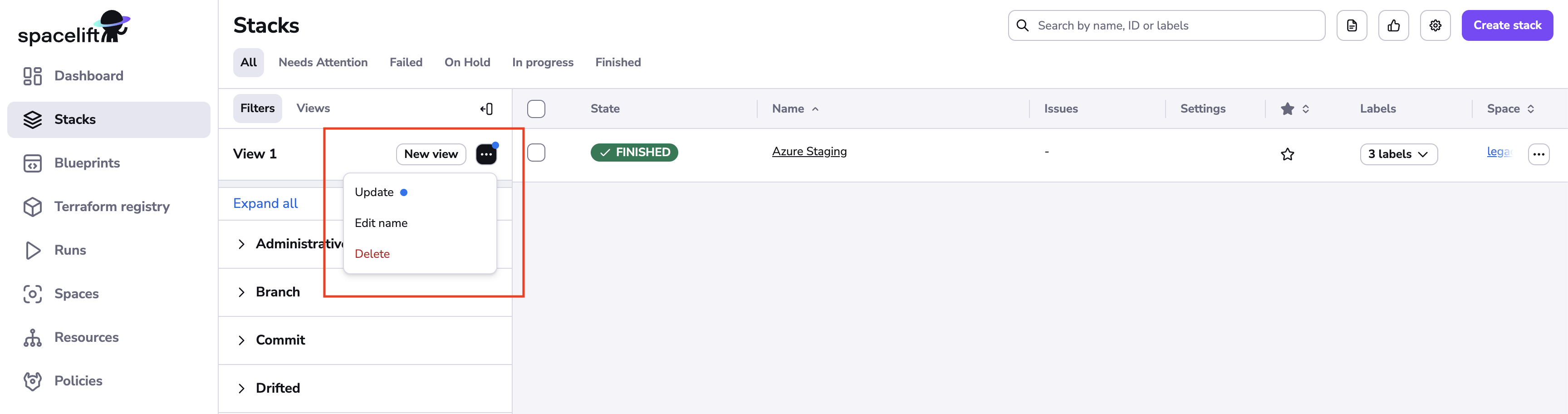Open the 3 labels dropdown
Image resolution: width=1568 pixels, height=414 pixels.
tap(1399, 154)
